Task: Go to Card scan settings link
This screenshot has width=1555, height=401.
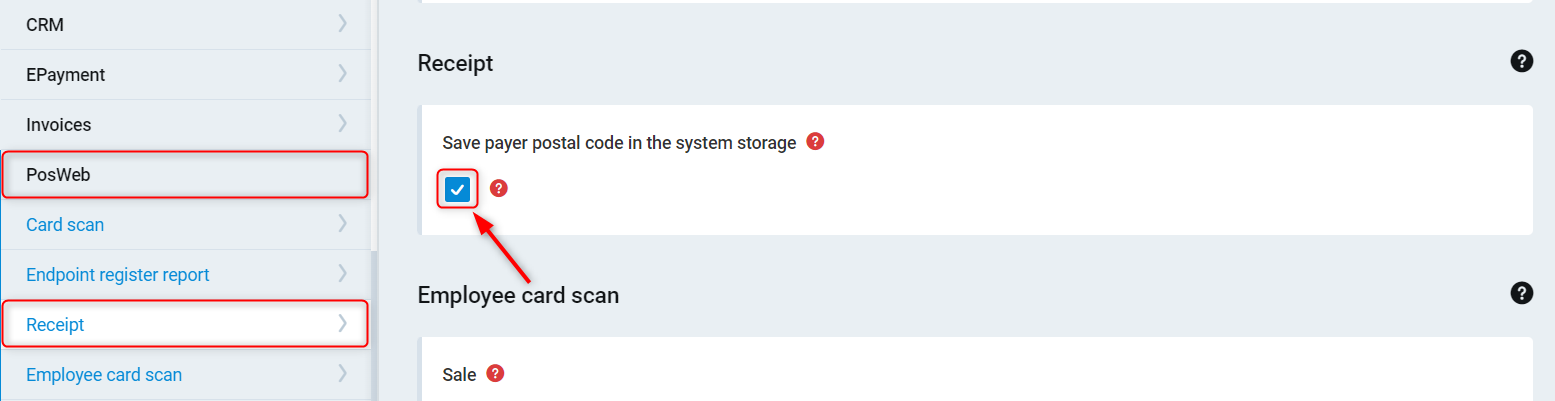Action: 65,225
